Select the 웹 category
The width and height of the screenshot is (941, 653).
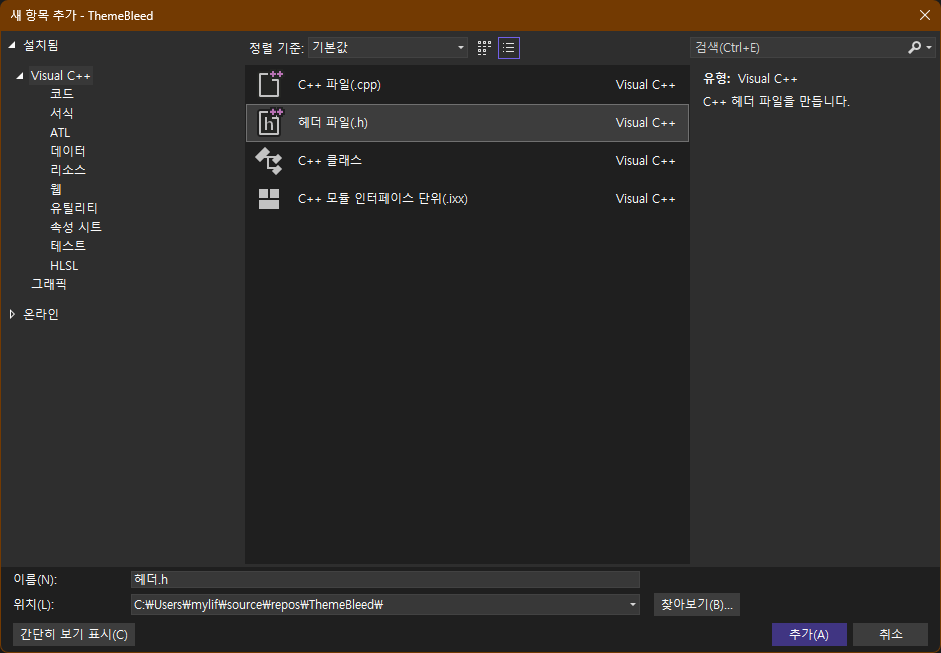point(56,189)
